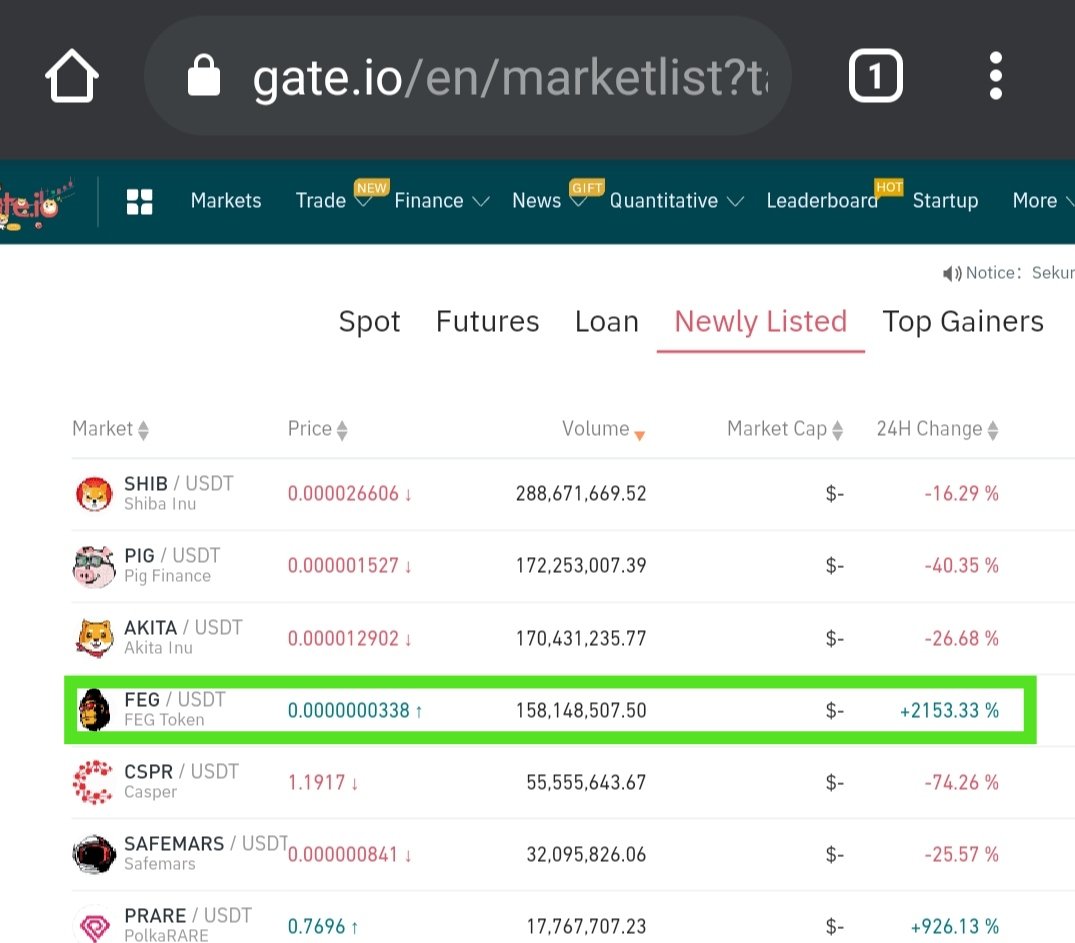Image resolution: width=1075 pixels, height=943 pixels.
Task: Switch to the Top Gainers tab
Action: (x=963, y=321)
